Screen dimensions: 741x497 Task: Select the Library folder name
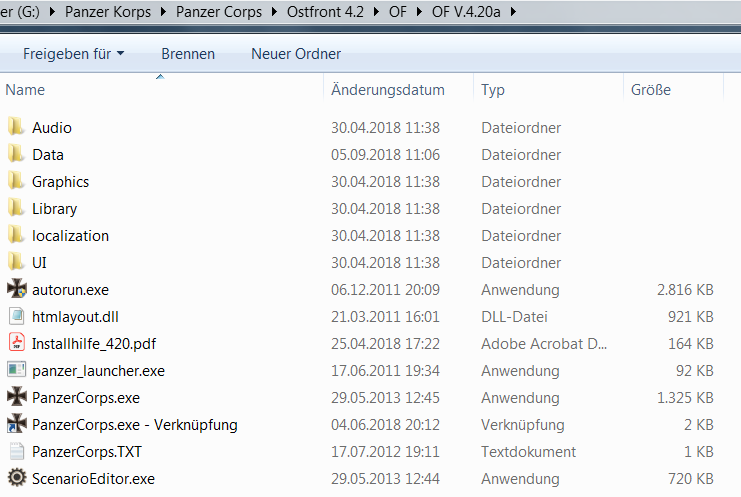pyautogui.click(x=54, y=208)
